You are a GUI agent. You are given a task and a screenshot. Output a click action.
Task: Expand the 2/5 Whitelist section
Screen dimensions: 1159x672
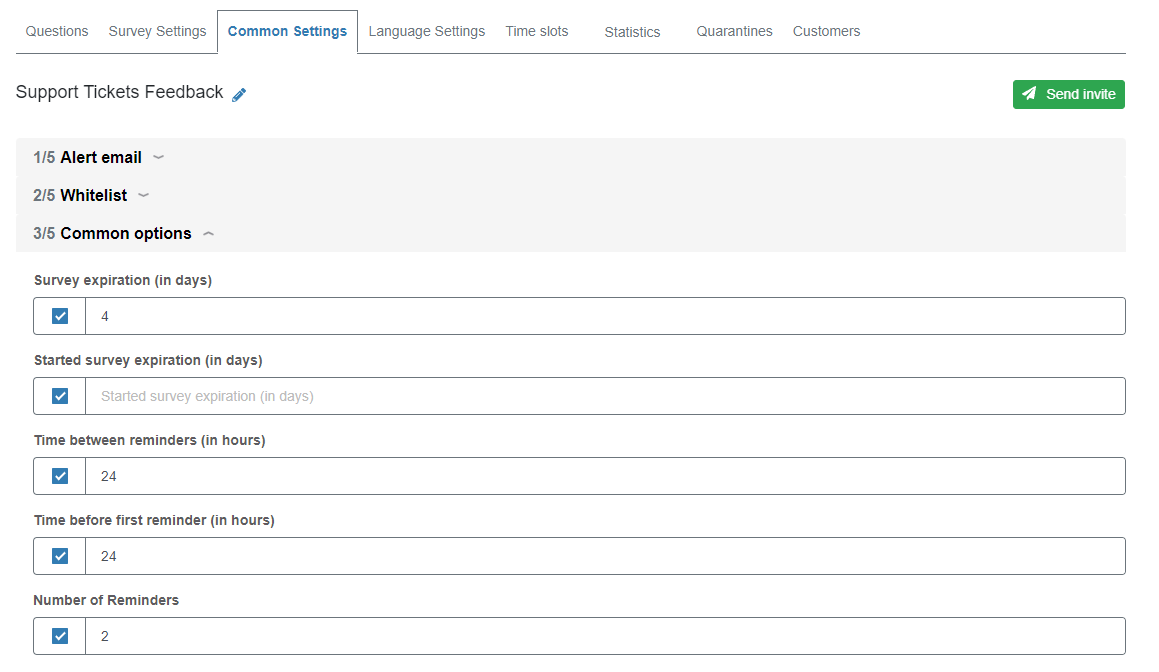[571, 195]
